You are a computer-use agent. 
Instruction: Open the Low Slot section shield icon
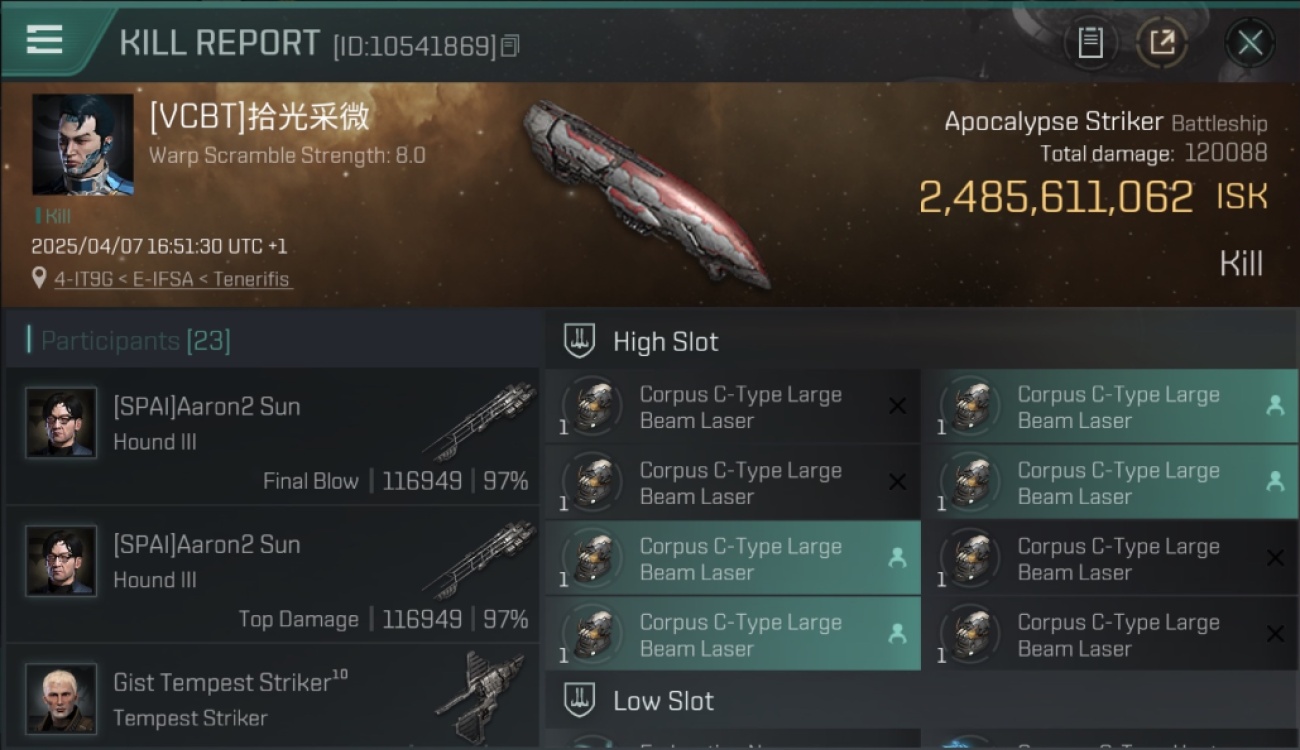click(579, 700)
